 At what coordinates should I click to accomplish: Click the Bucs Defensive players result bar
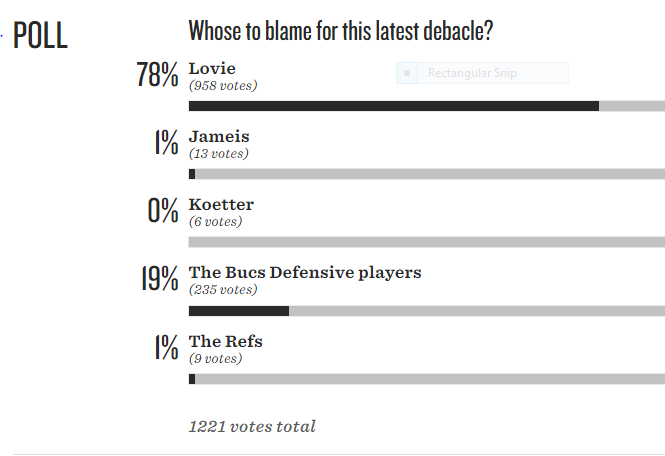click(x=427, y=311)
